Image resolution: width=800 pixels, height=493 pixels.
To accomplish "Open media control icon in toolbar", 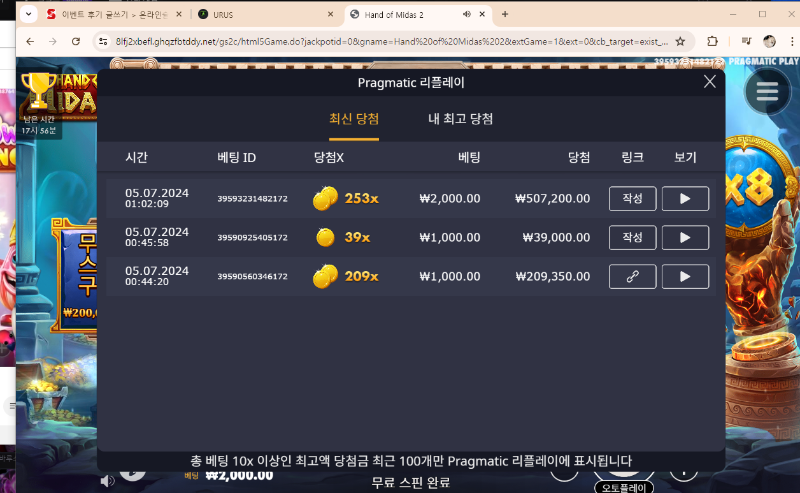I will coord(746,41).
